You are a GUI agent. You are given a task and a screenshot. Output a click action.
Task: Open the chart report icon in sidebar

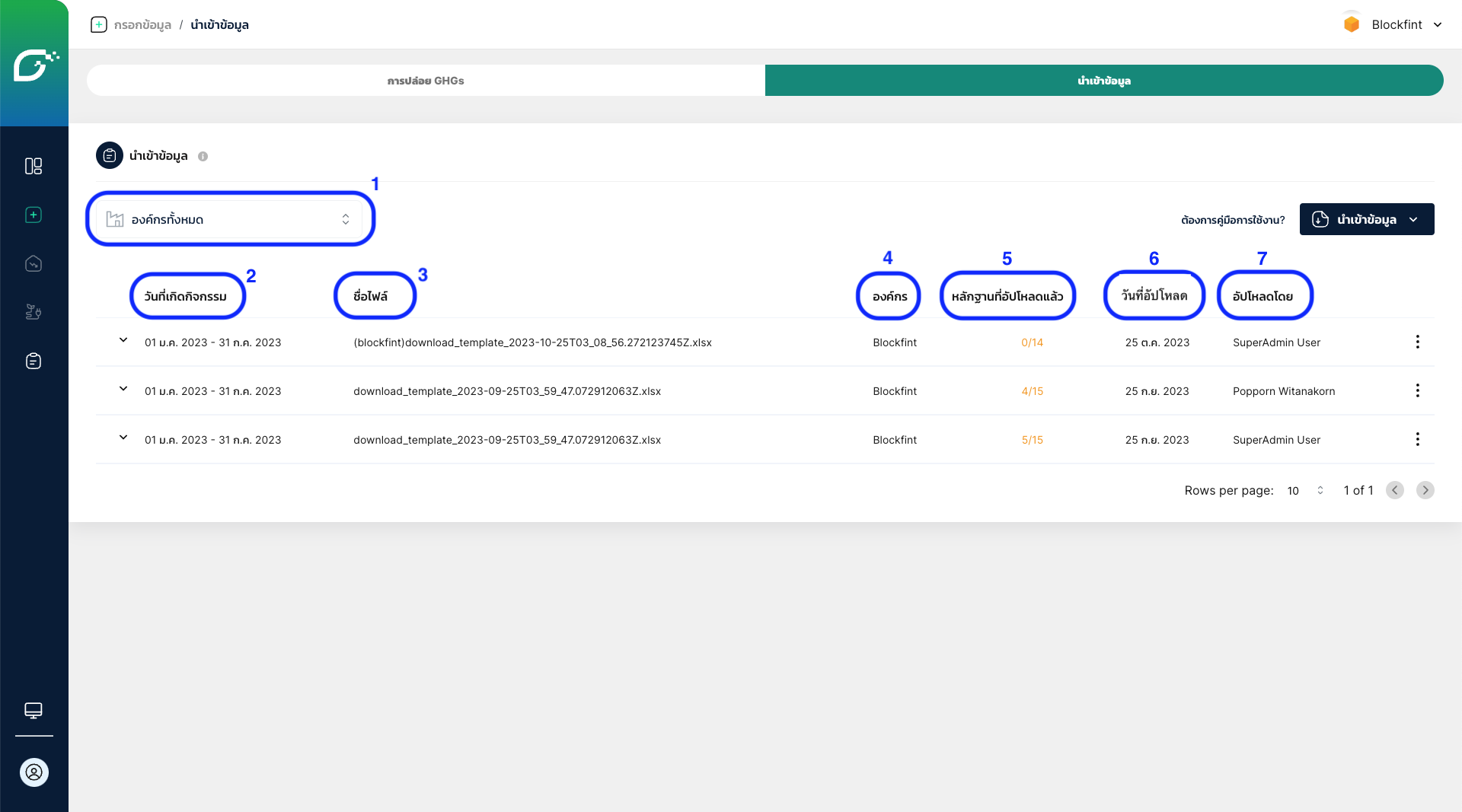[34, 264]
